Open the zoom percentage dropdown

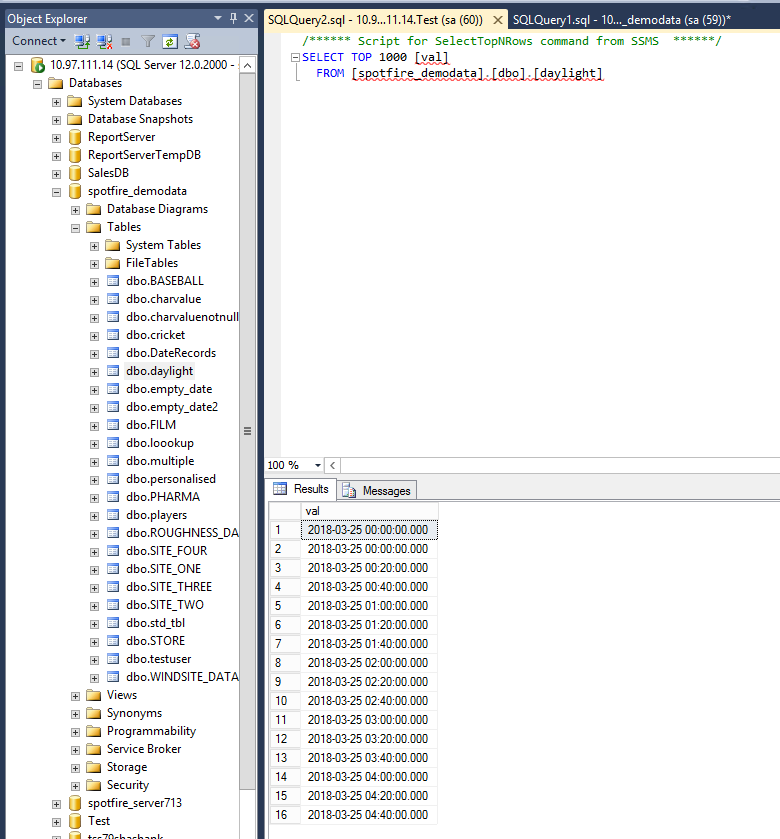317,466
